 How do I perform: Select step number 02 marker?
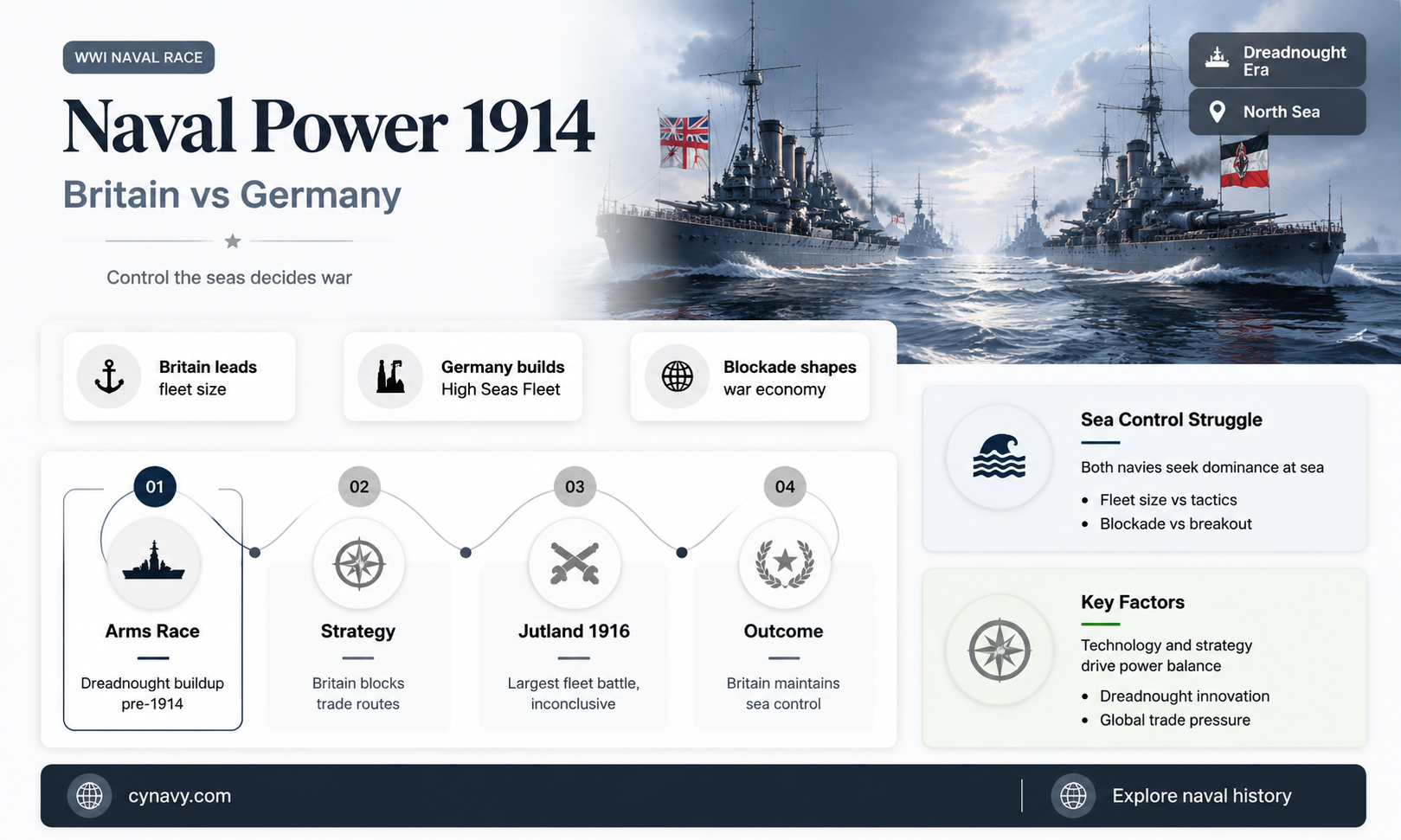(x=359, y=487)
